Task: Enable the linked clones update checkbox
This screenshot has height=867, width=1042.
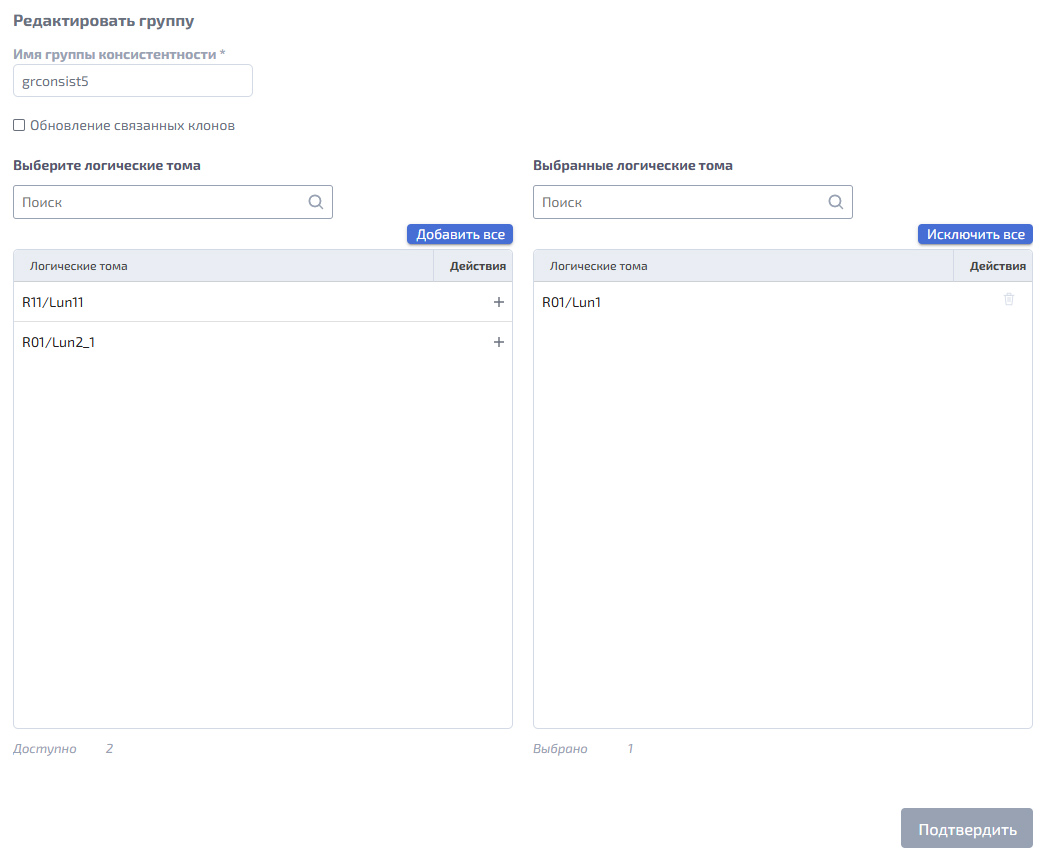Action: click(x=19, y=125)
